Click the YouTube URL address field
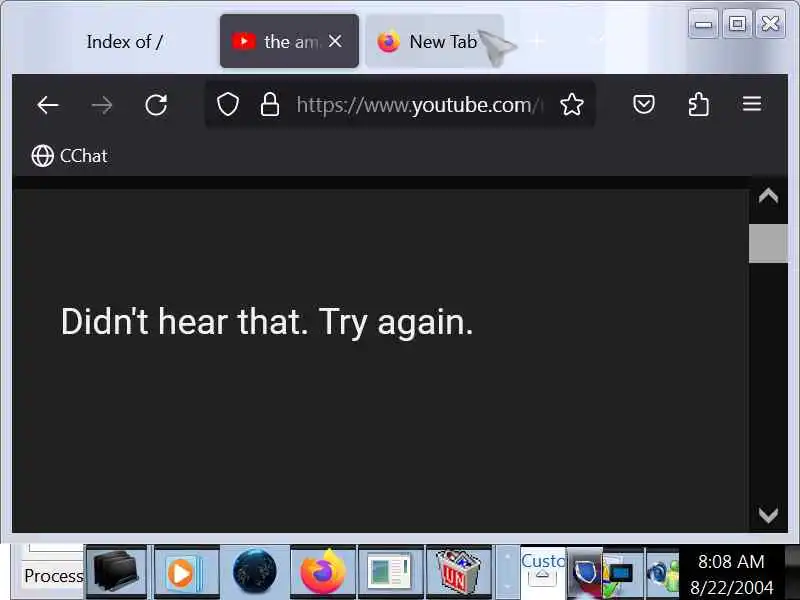 pyautogui.click(x=420, y=105)
